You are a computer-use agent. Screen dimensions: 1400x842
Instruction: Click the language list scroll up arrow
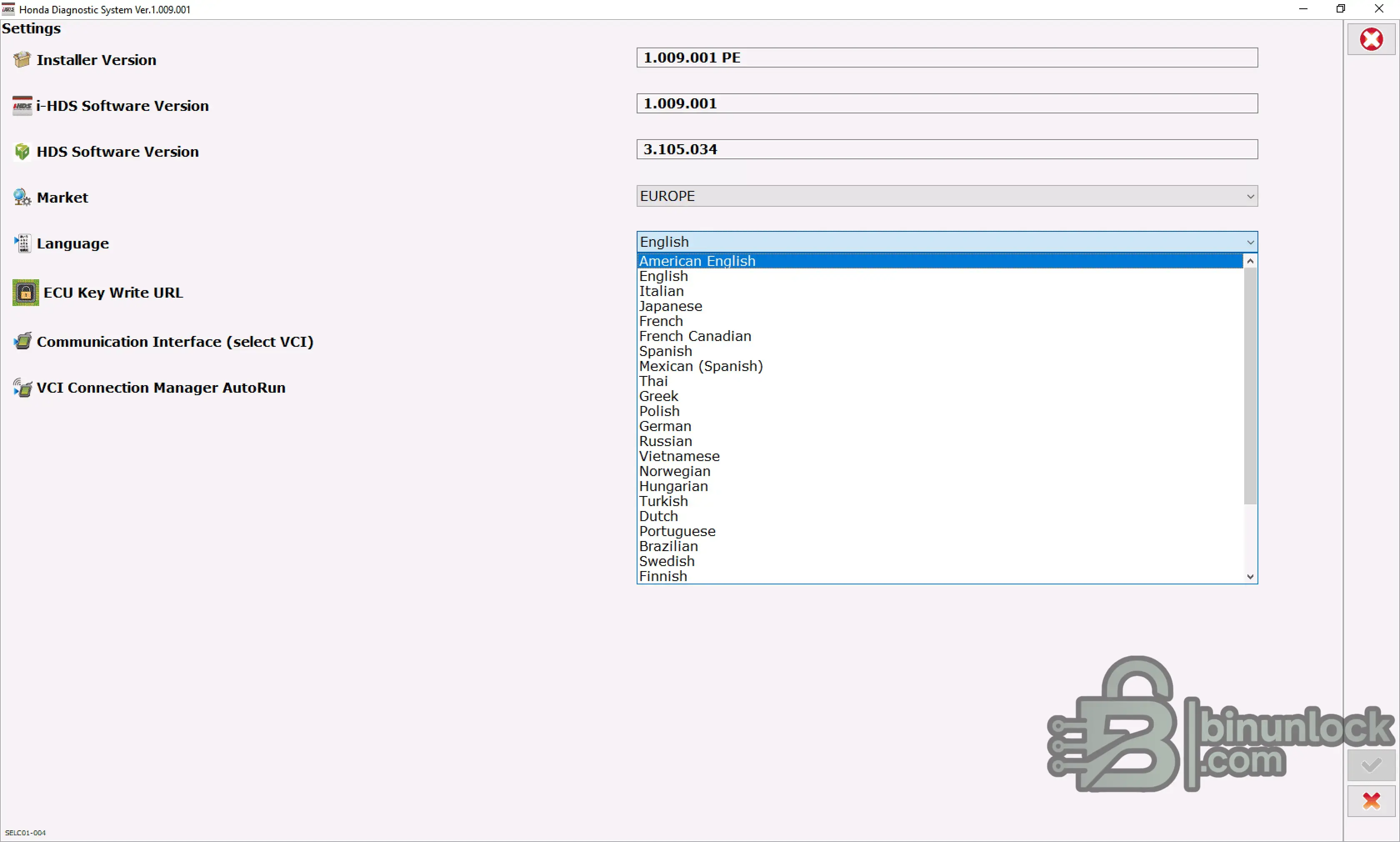[x=1250, y=261]
